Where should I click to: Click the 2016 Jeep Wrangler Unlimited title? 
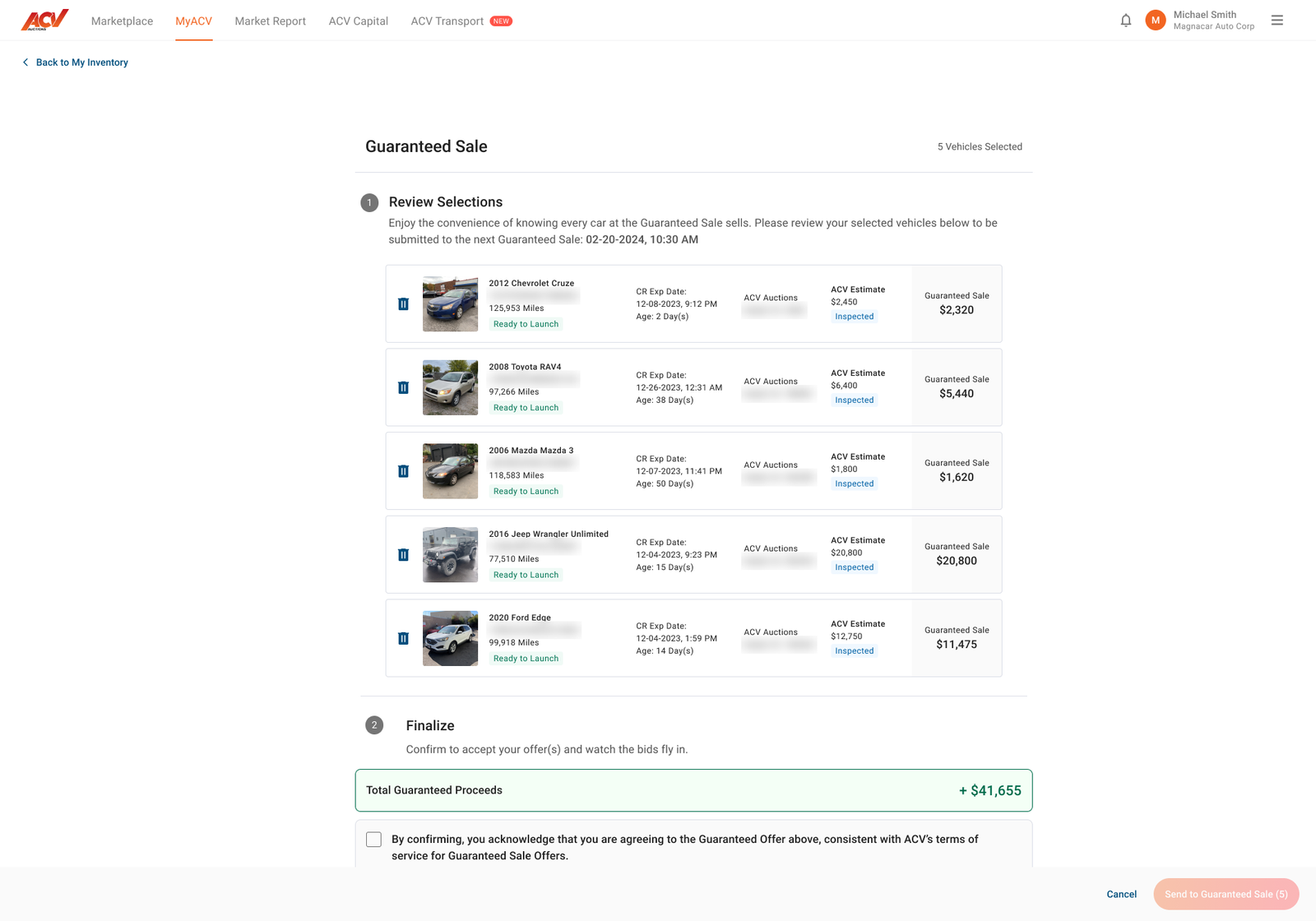(x=549, y=535)
